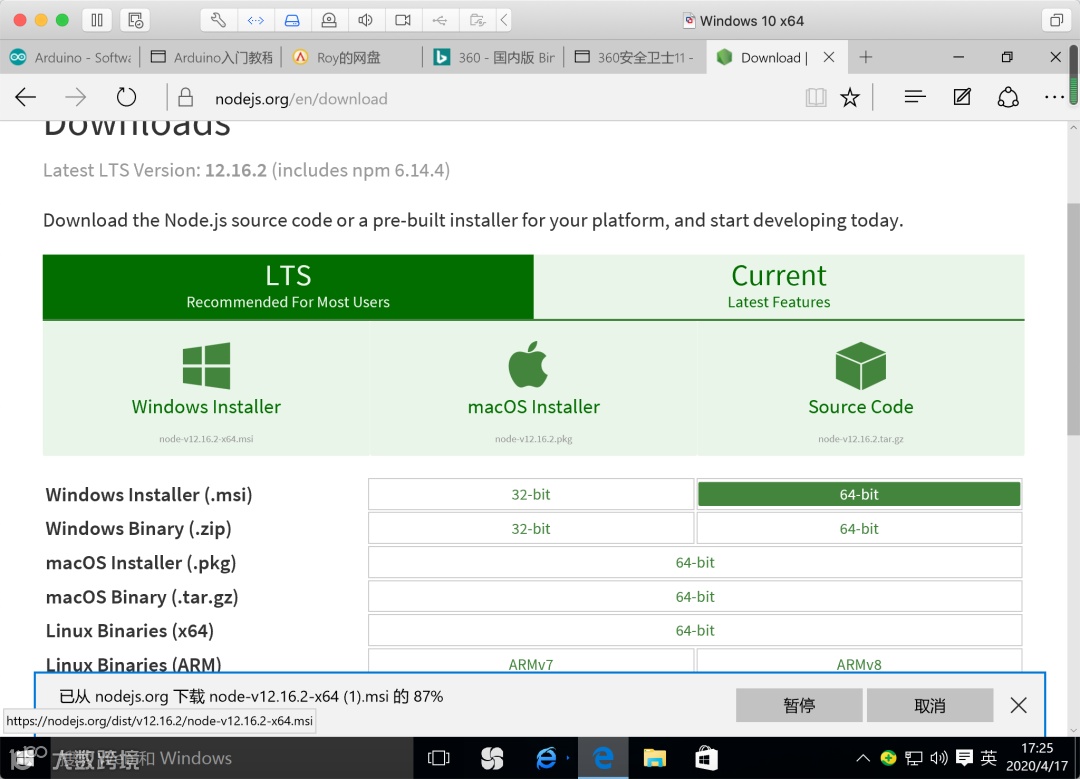The image size is (1080, 779).
Task: Click 32-bit for Windows Installer (.msi)
Action: 530,495
